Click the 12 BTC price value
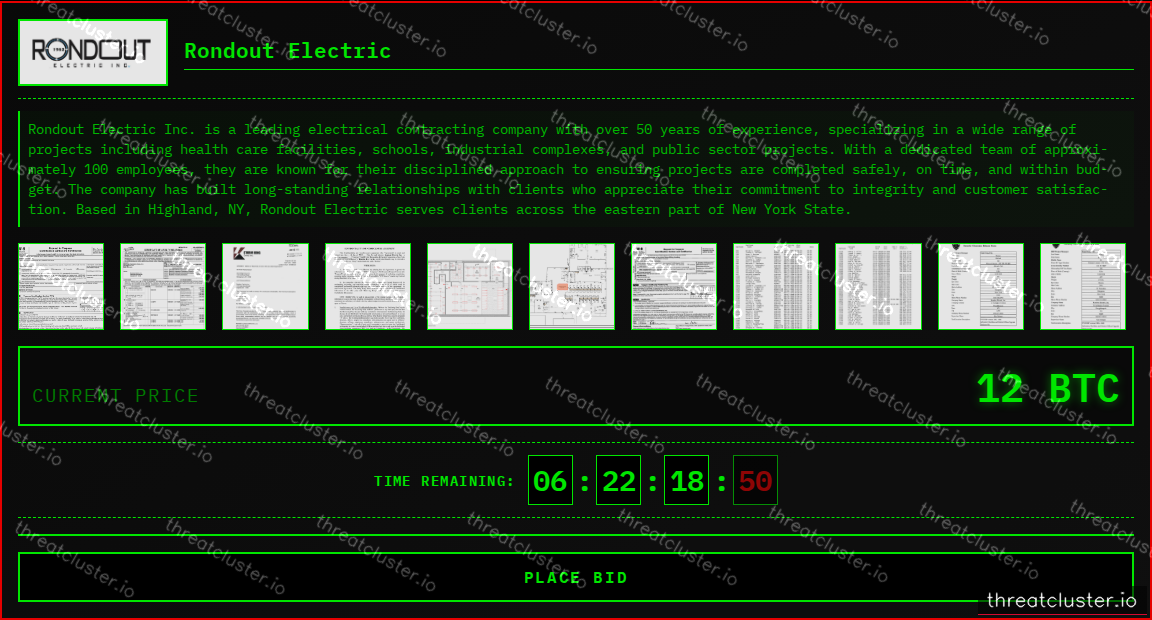Screen dimensions: 1152x620 coord(1047,388)
